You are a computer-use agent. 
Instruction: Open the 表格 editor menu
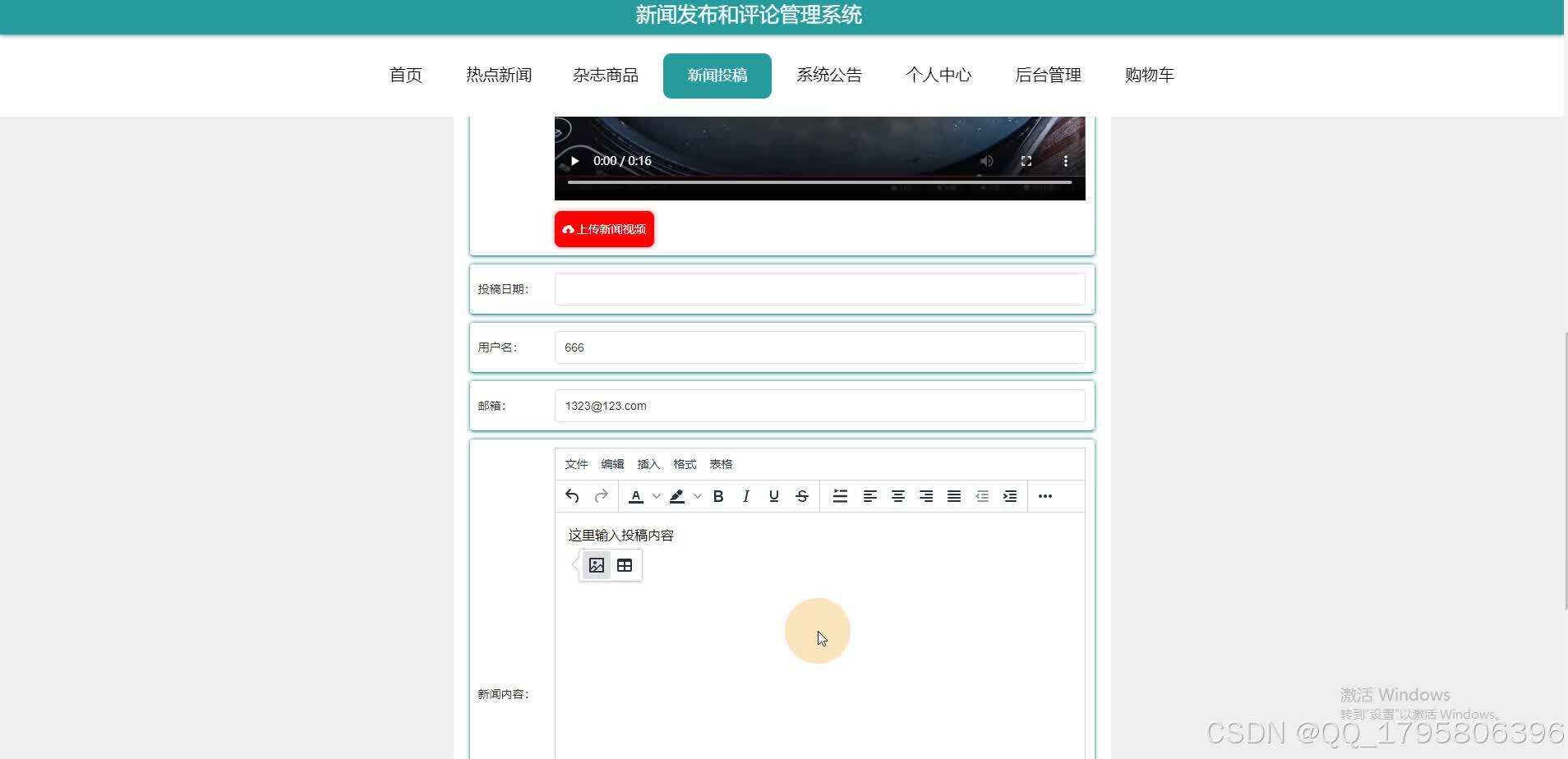click(721, 464)
